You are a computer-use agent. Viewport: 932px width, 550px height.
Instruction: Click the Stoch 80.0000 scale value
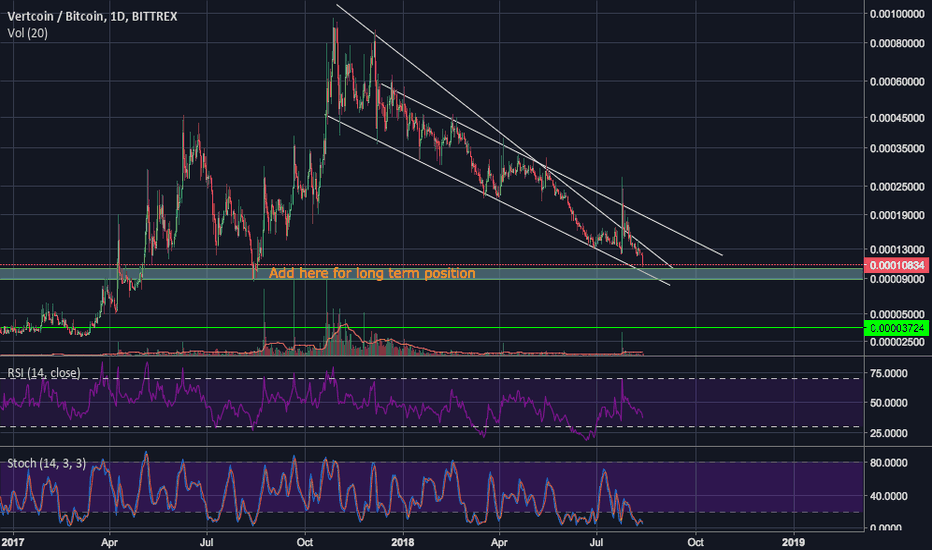(x=889, y=463)
